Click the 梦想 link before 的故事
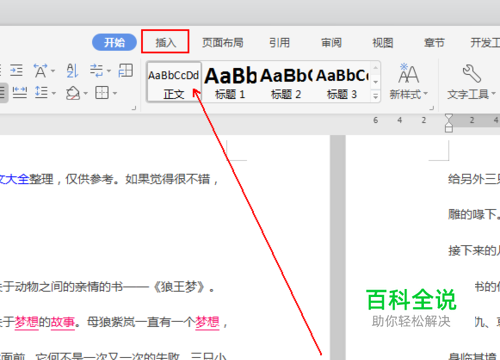 coord(27,322)
